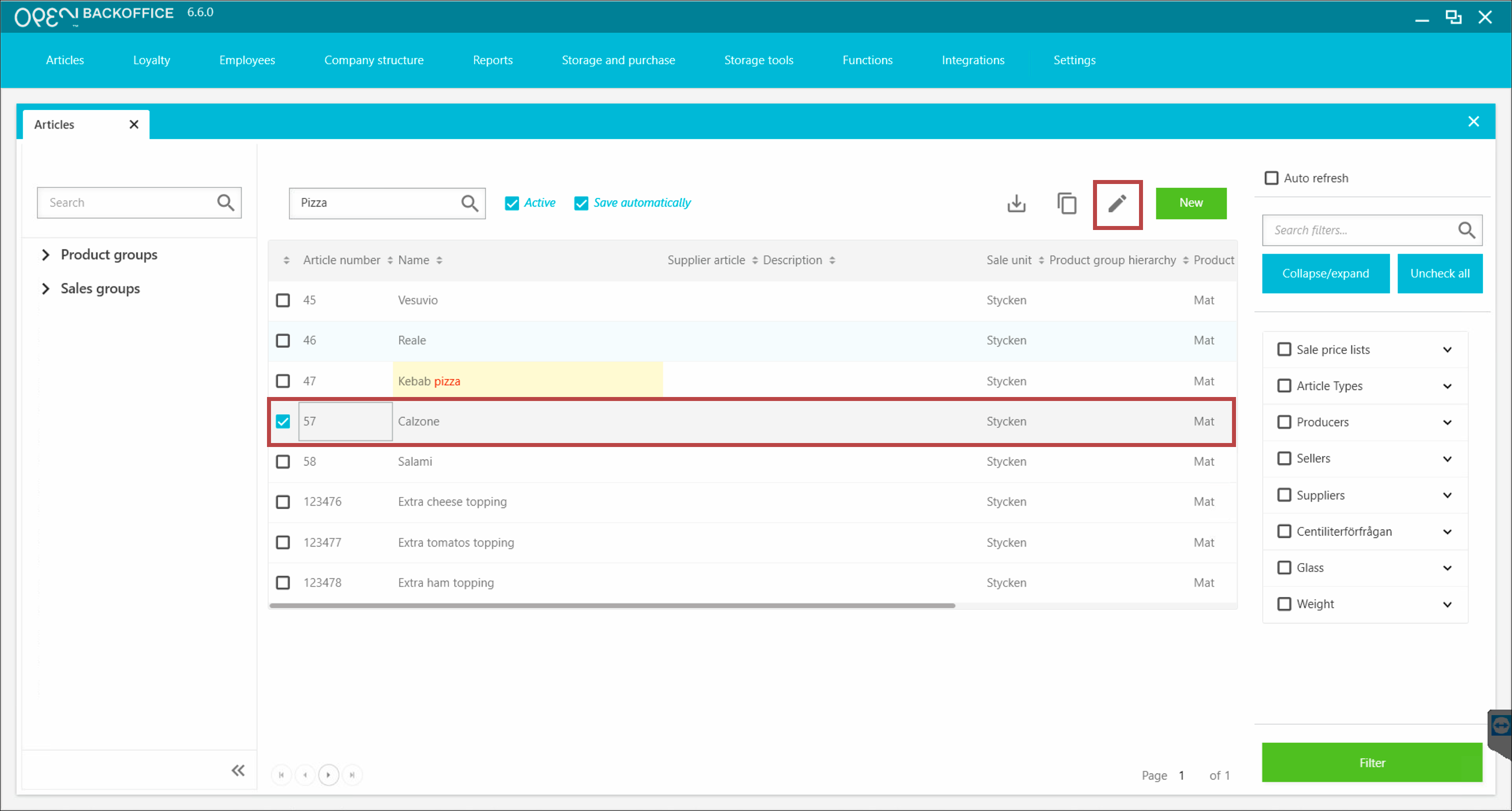Click the green New button
This screenshot has height=811, width=1512.
1190,203
